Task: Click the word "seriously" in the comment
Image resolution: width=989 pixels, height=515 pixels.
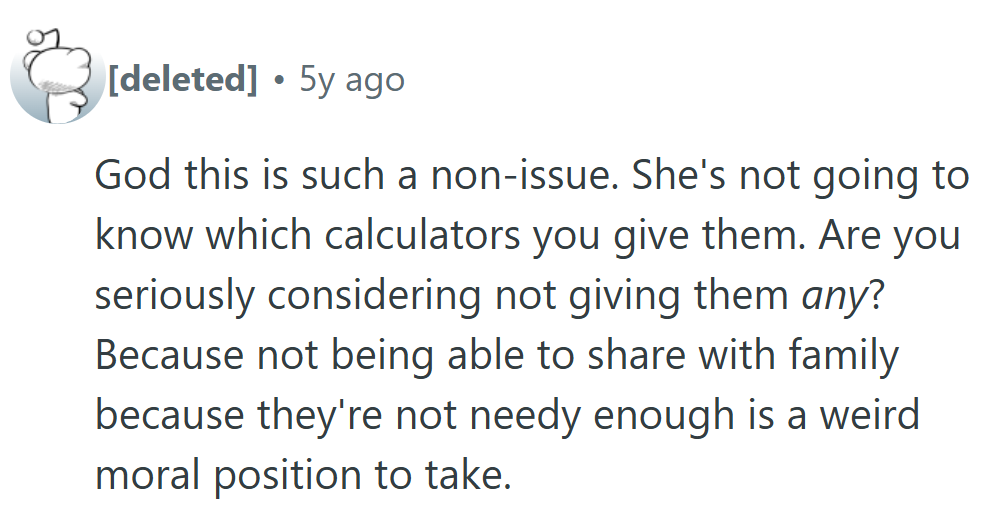Action: click(170, 296)
